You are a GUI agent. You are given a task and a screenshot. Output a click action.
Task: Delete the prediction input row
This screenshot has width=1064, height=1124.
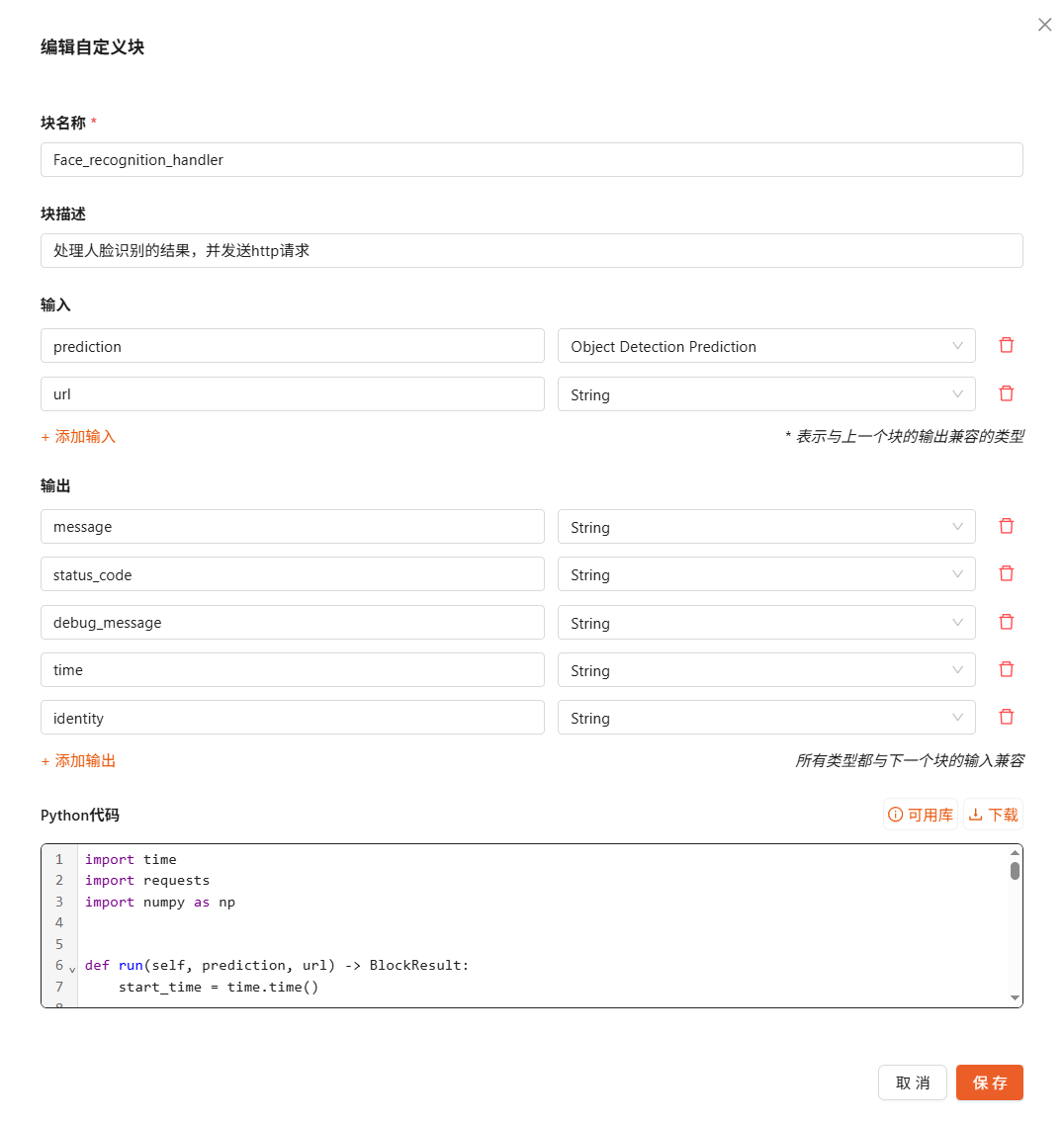coord(1006,345)
